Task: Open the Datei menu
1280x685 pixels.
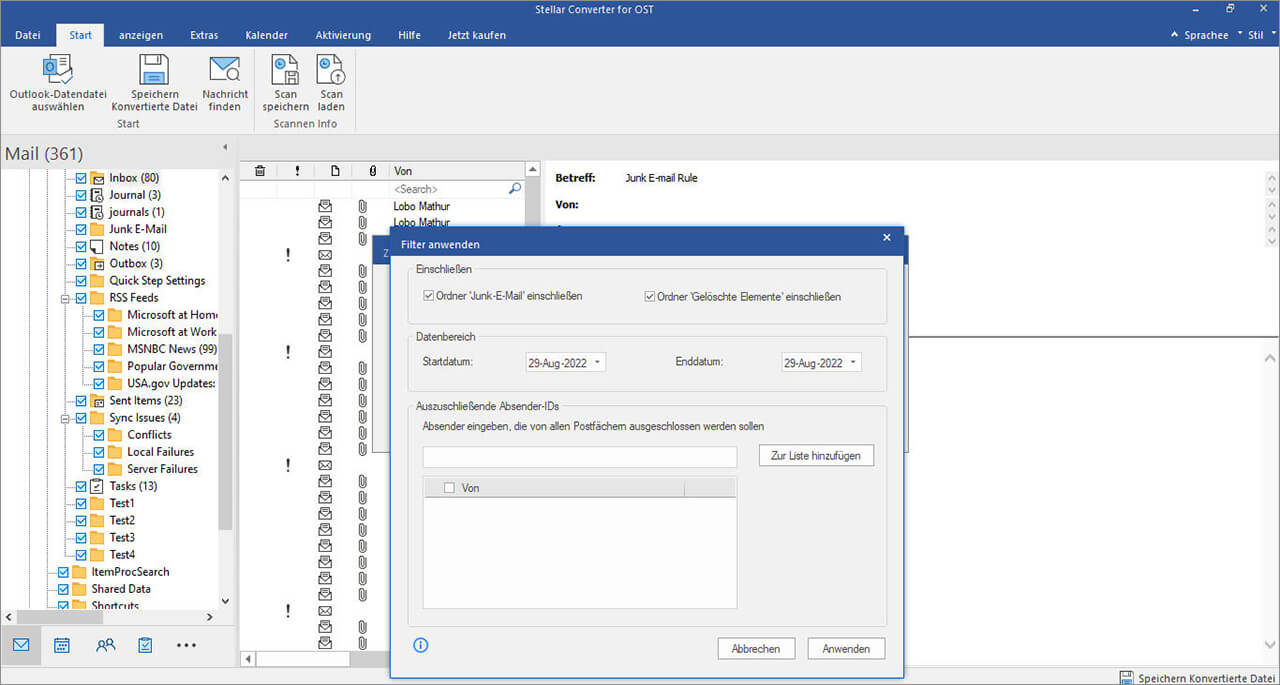Action: click(28, 35)
